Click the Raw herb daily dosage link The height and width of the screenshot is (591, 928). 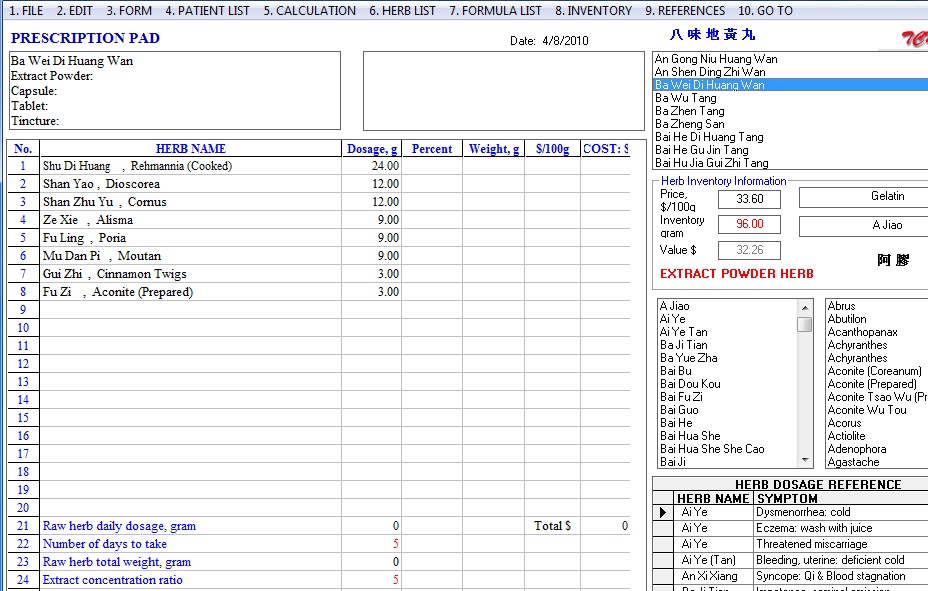coord(119,525)
